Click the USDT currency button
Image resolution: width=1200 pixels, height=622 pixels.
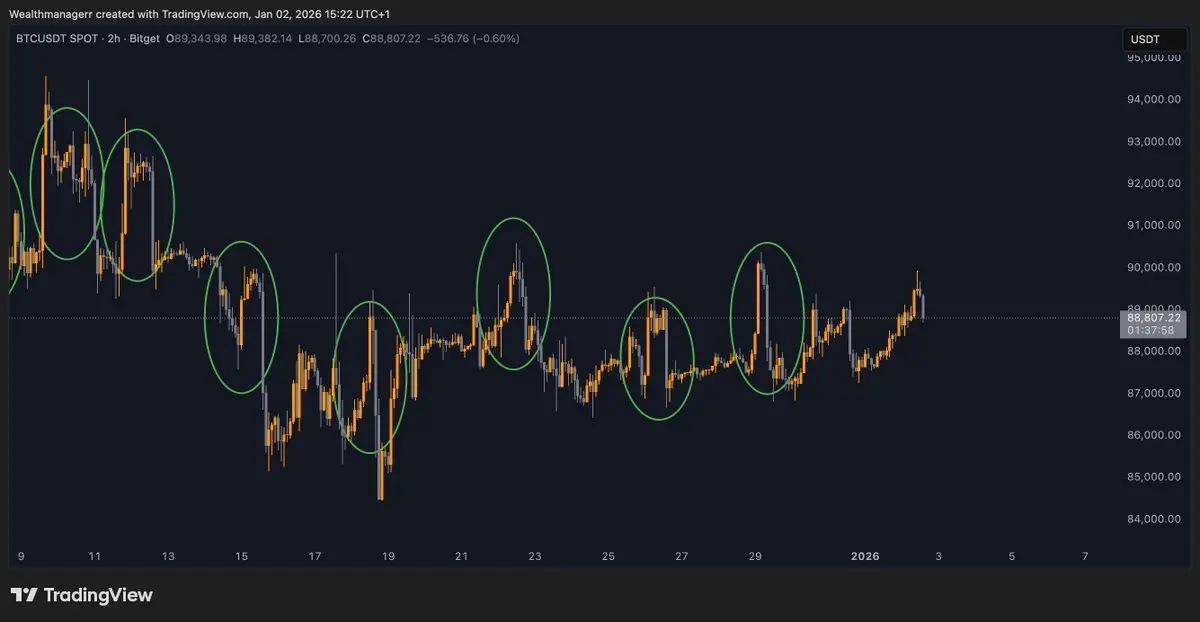coord(1153,39)
